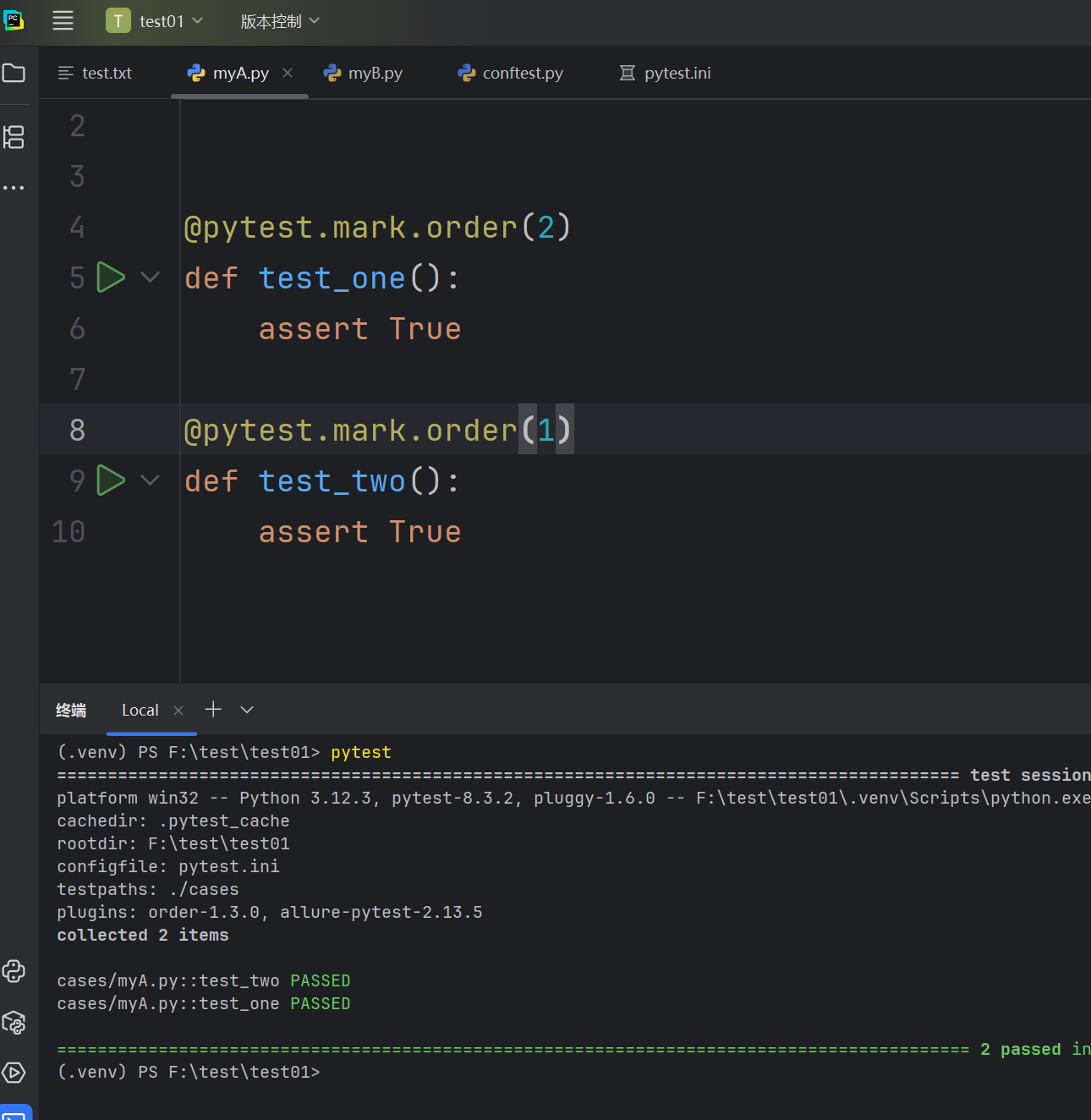Open the conftest.py tab
The image size is (1091, 1120).
pos(511,73)
